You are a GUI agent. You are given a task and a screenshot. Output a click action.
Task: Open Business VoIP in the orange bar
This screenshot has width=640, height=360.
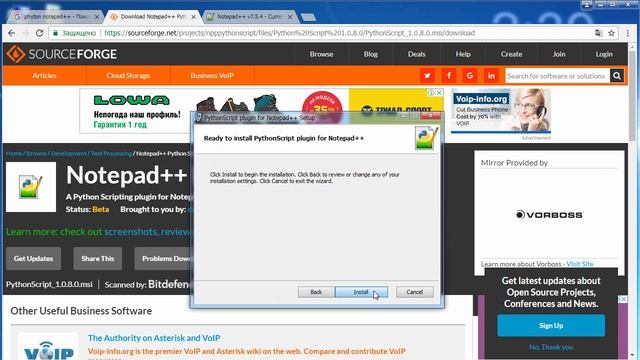212,76
